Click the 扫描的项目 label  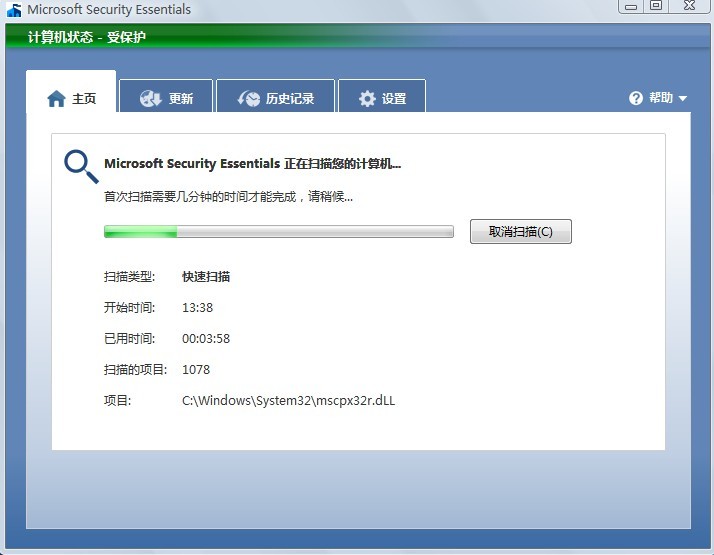coord(135,370)
